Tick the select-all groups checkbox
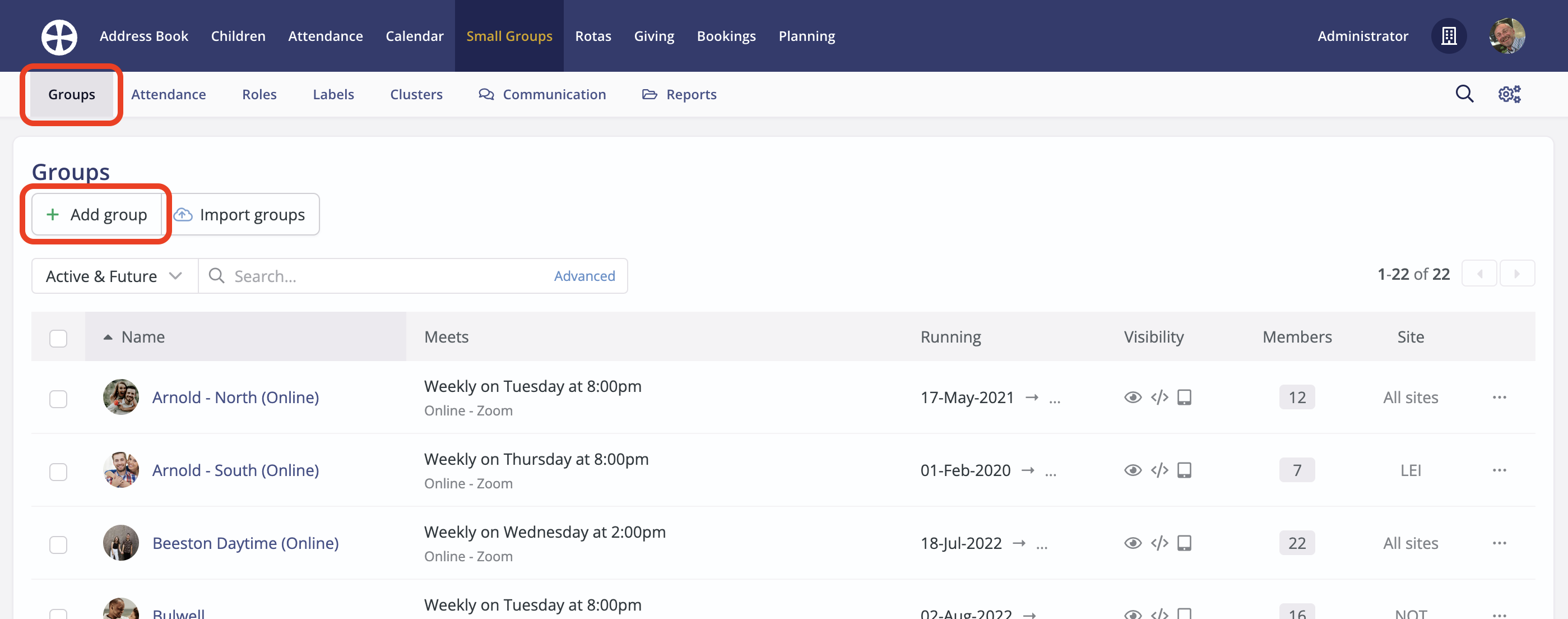 58,338
